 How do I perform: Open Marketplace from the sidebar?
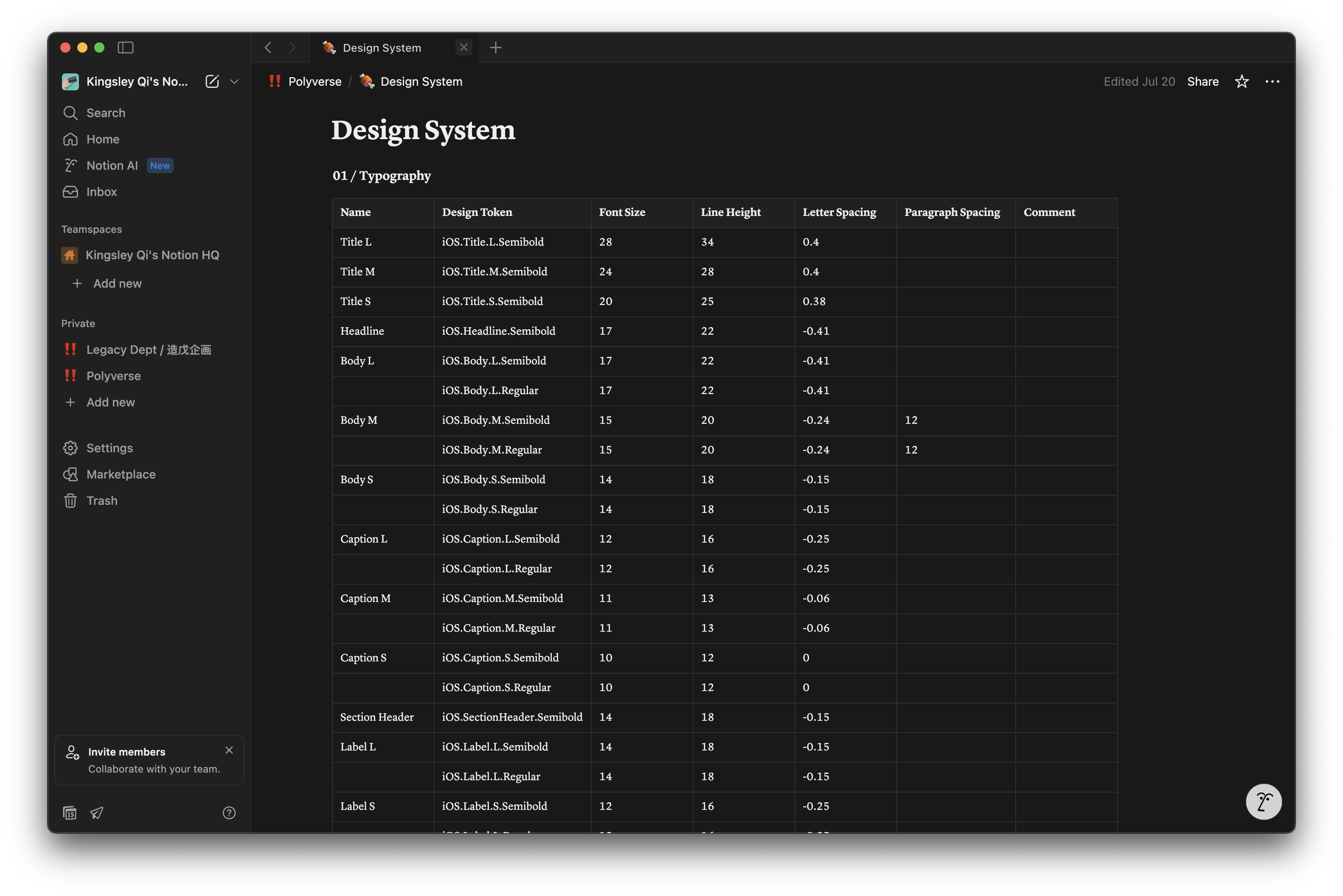(x=121, y=474)
